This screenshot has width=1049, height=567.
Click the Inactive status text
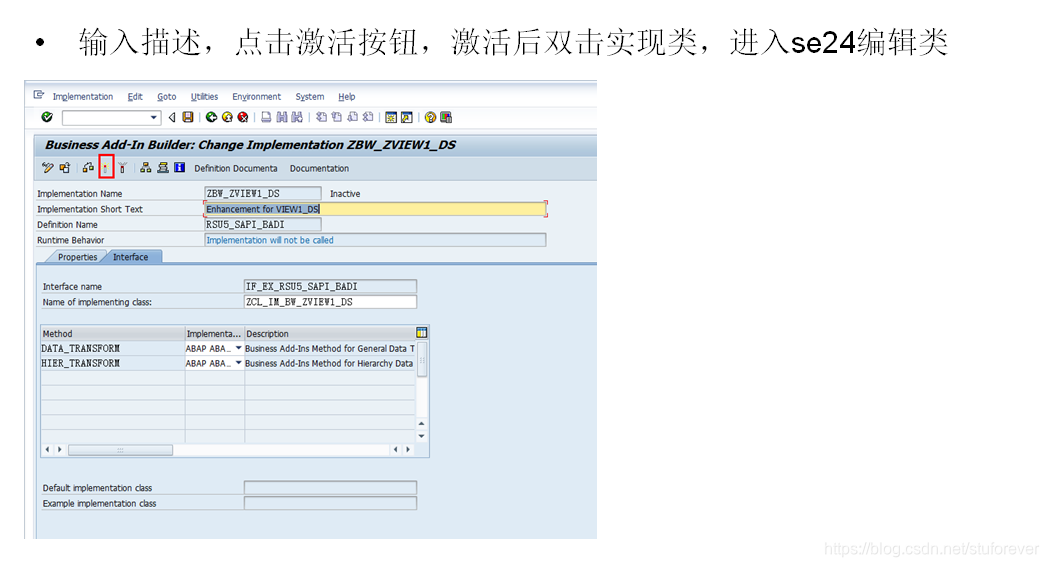pos(345,194)
